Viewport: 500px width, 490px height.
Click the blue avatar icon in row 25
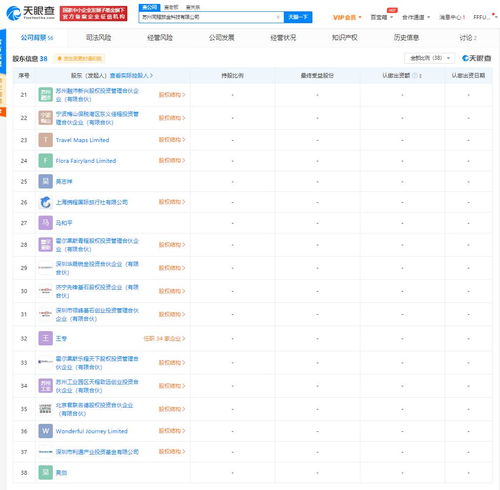click(x=45, y=182)
